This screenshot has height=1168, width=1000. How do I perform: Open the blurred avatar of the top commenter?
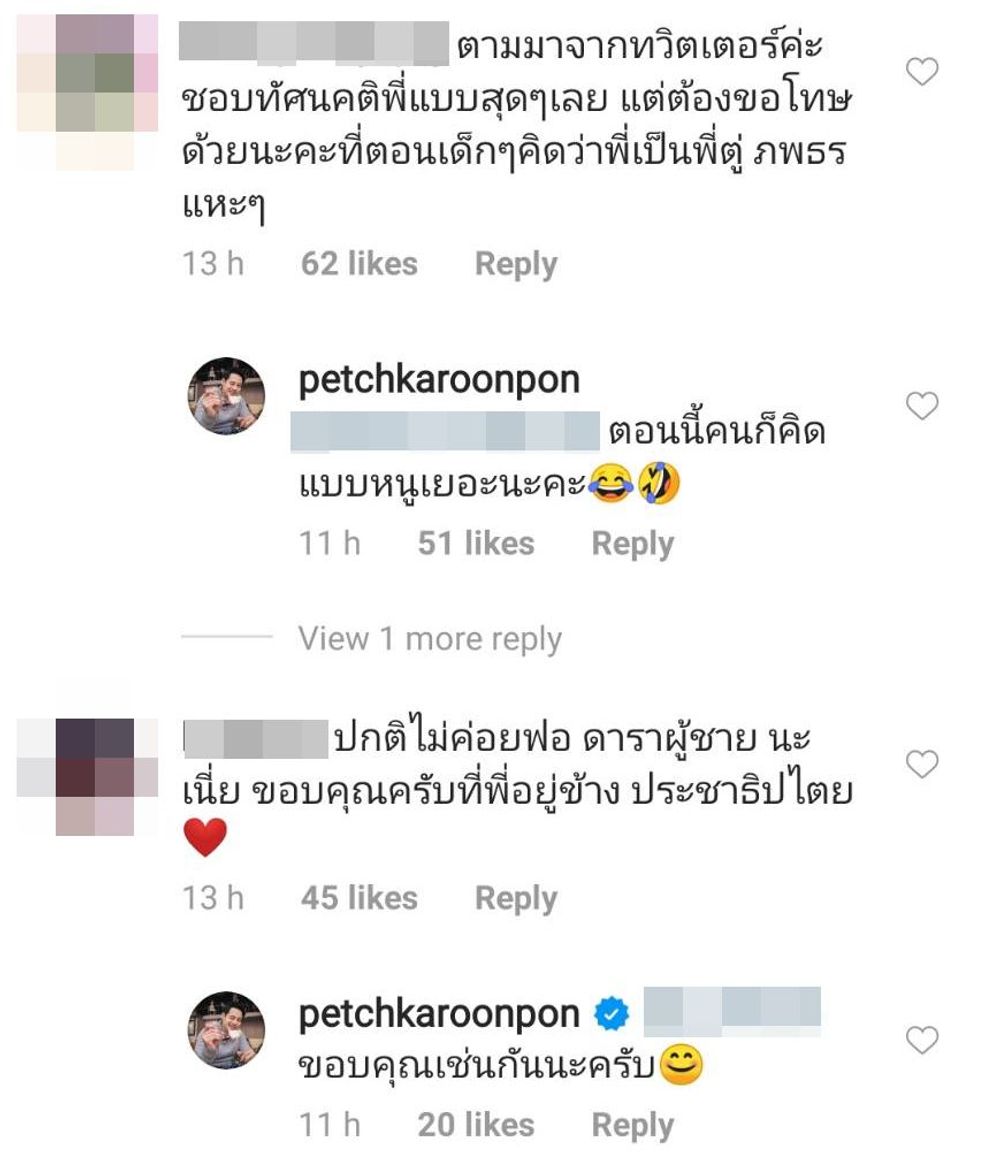(87, 92)
